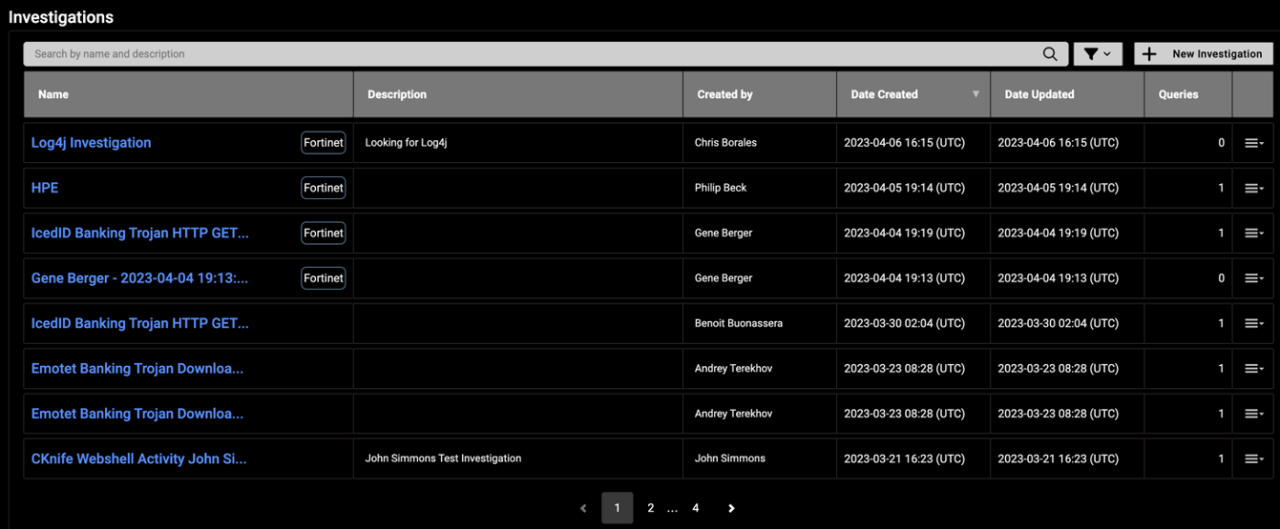1280x529 pixels.
Task: Open row menu for HPE investigation
Action: click(1253, 188)
